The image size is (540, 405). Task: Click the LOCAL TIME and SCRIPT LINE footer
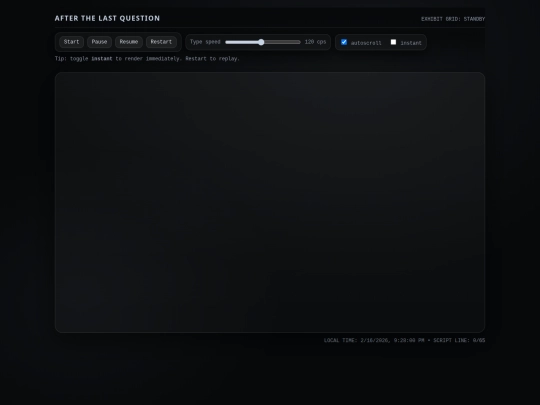pyautogui.click(x=404, y=340)
